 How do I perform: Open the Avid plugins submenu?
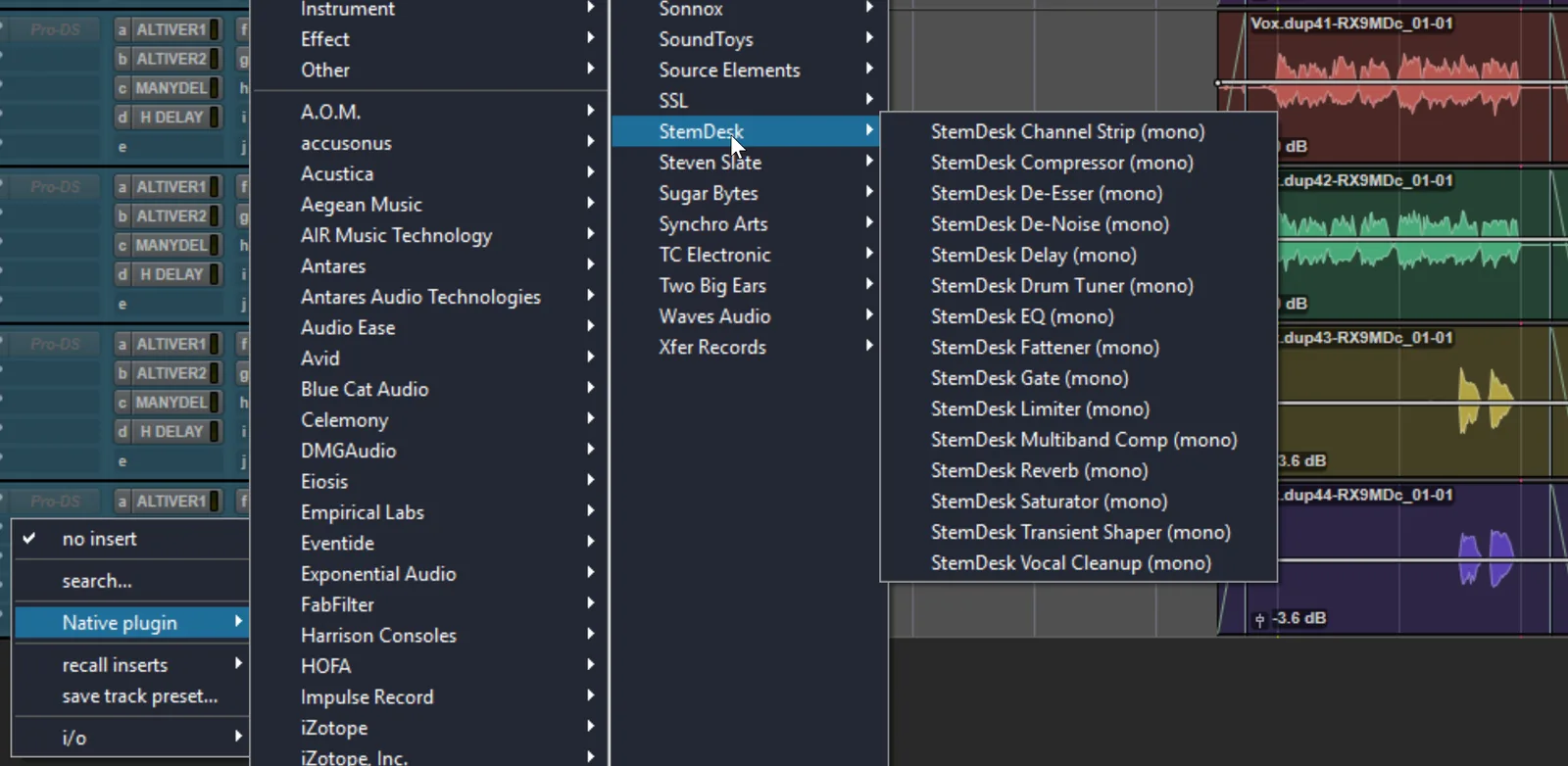click(429, 359)
